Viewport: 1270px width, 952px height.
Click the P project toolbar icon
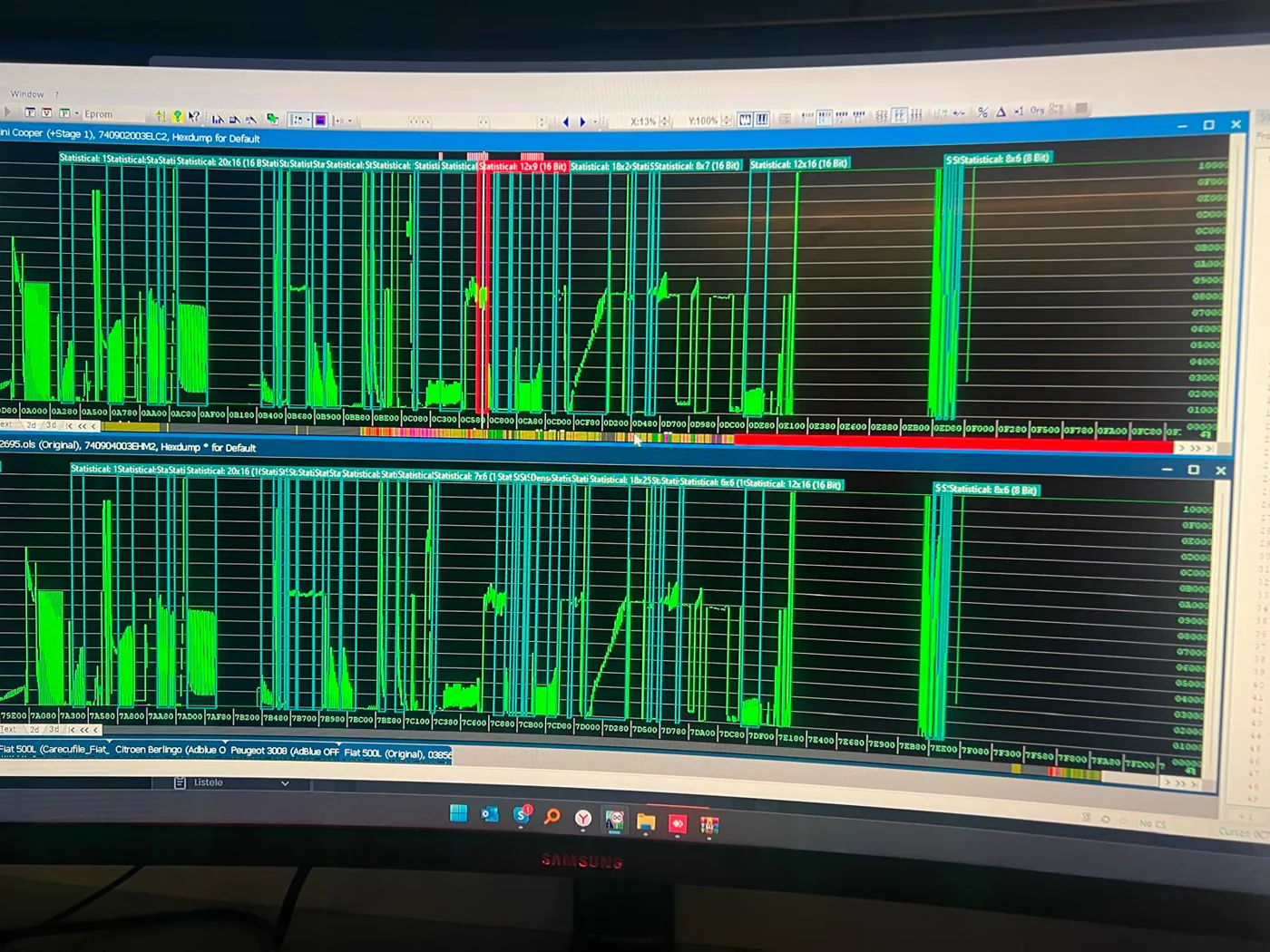coord(63,113)
